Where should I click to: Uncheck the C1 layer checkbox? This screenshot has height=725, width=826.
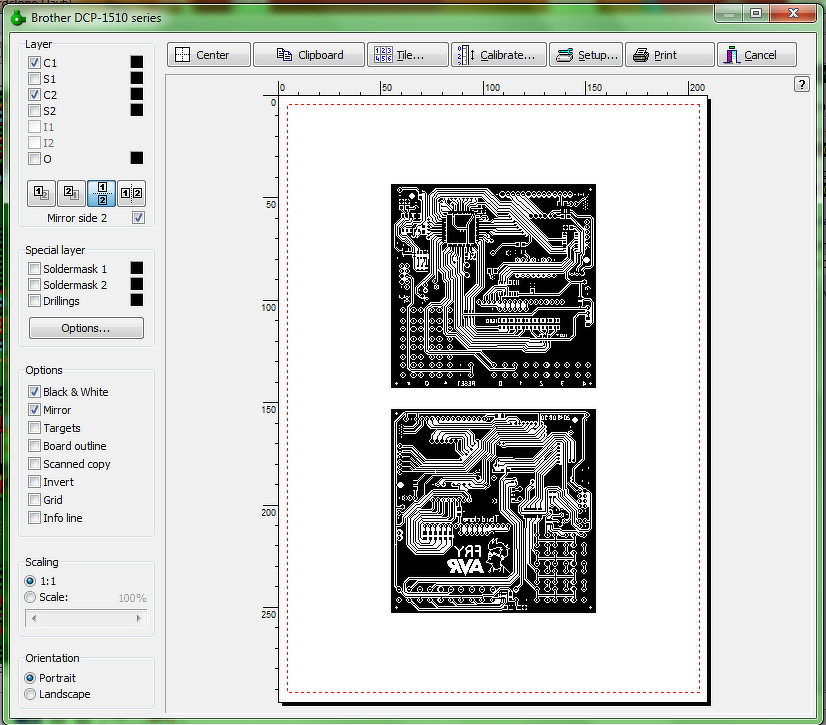tap(34, 63)
